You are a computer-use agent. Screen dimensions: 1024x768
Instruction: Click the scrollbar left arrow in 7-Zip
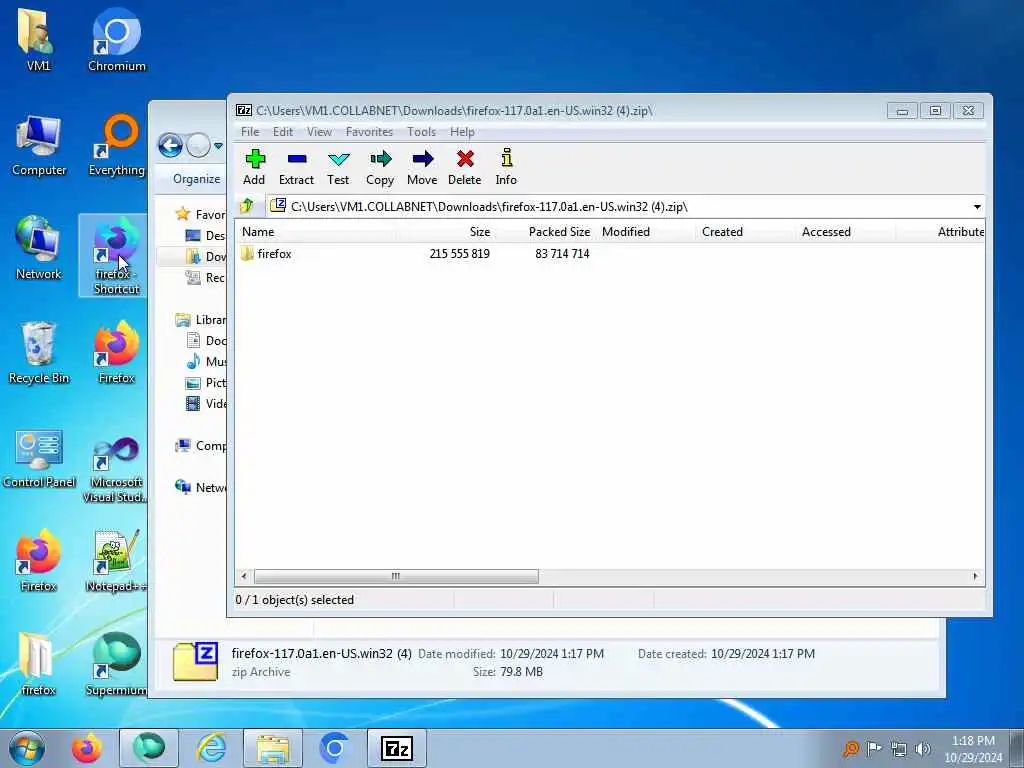coord(244,576)
